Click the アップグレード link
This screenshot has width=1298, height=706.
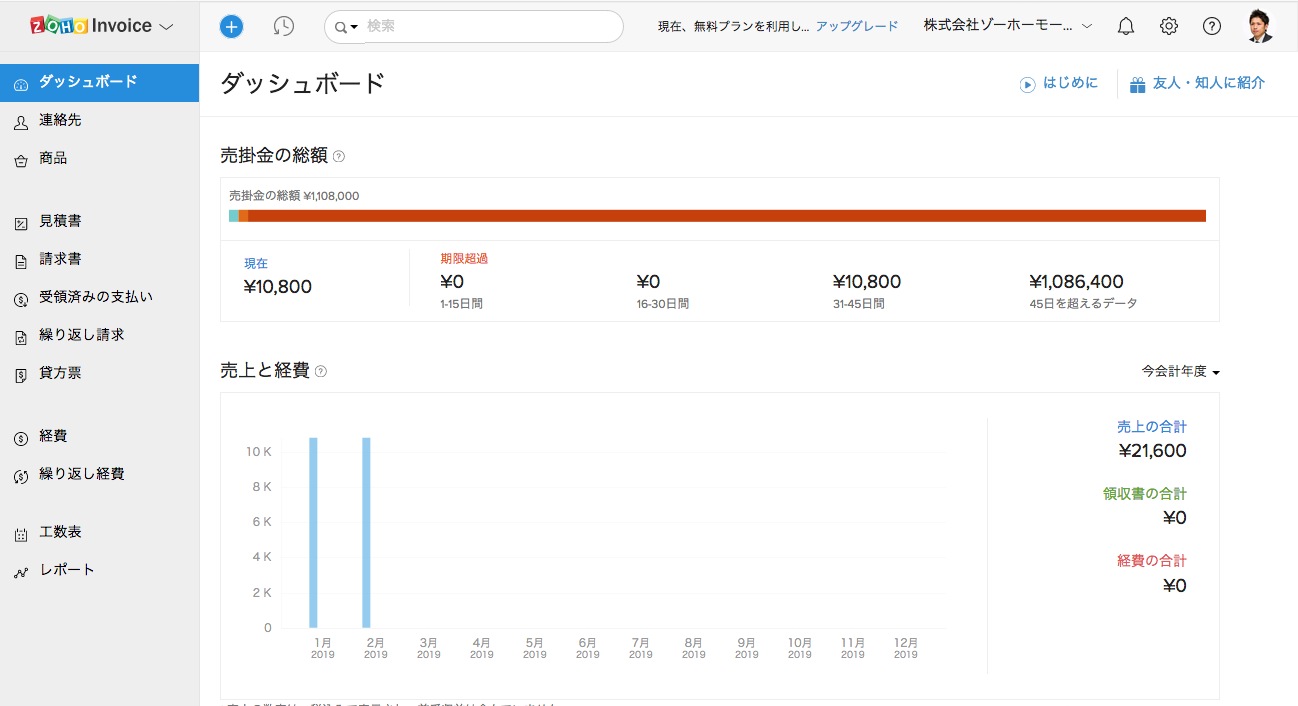(857, 27)
